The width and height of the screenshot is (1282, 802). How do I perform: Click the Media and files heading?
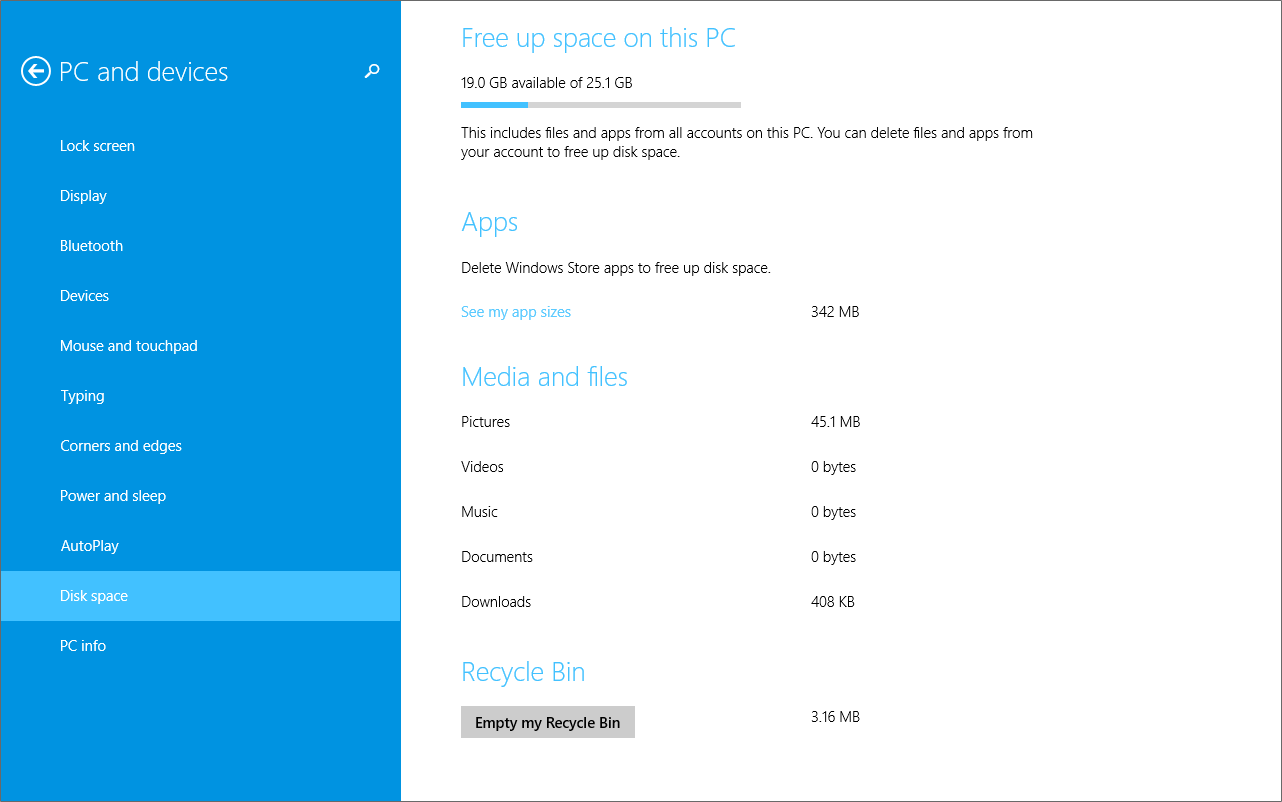coord(545,377)
